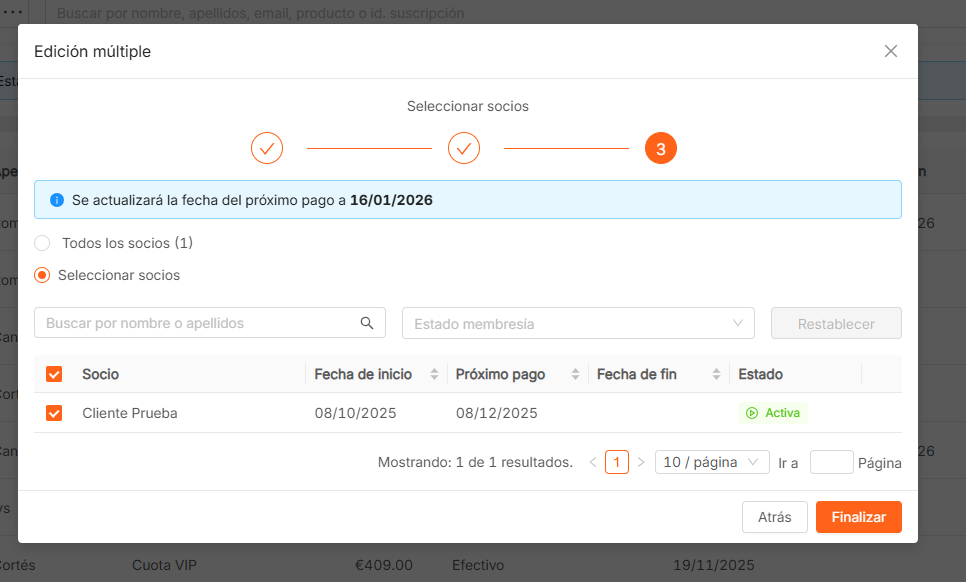Click the first completed step checkmark
The image size is (966, 582).
tap(267, 148)
